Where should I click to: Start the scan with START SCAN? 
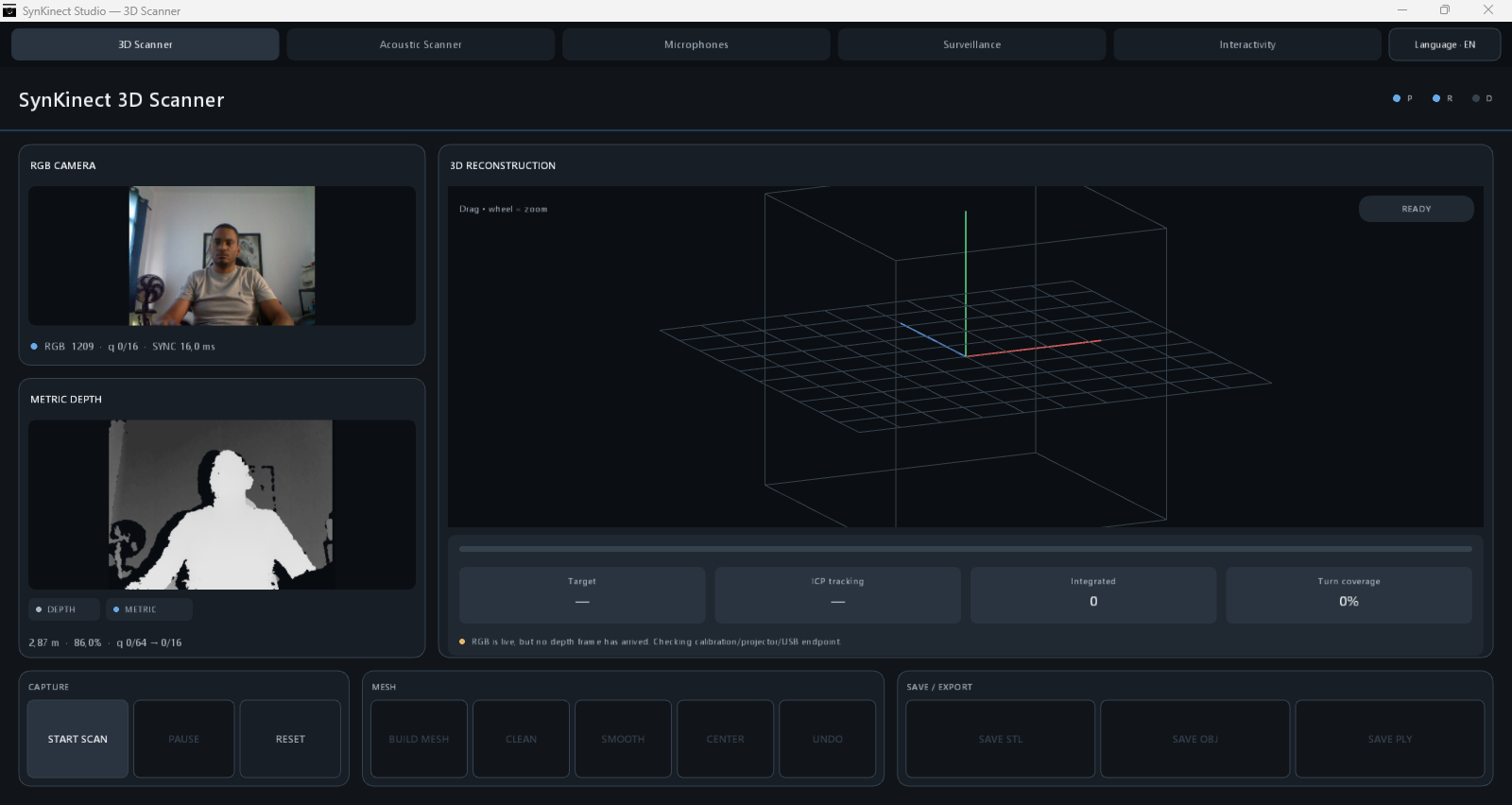(x=77, y=739)
